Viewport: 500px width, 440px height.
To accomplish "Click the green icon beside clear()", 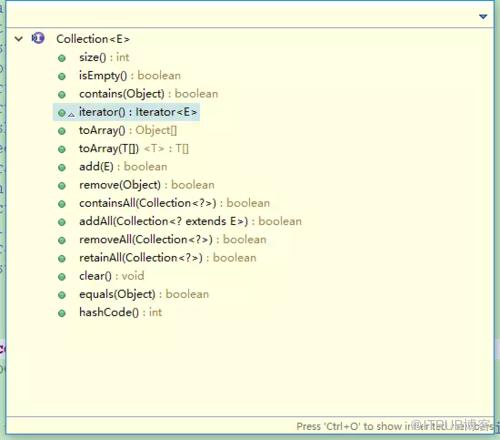I will tap(62, 277).
